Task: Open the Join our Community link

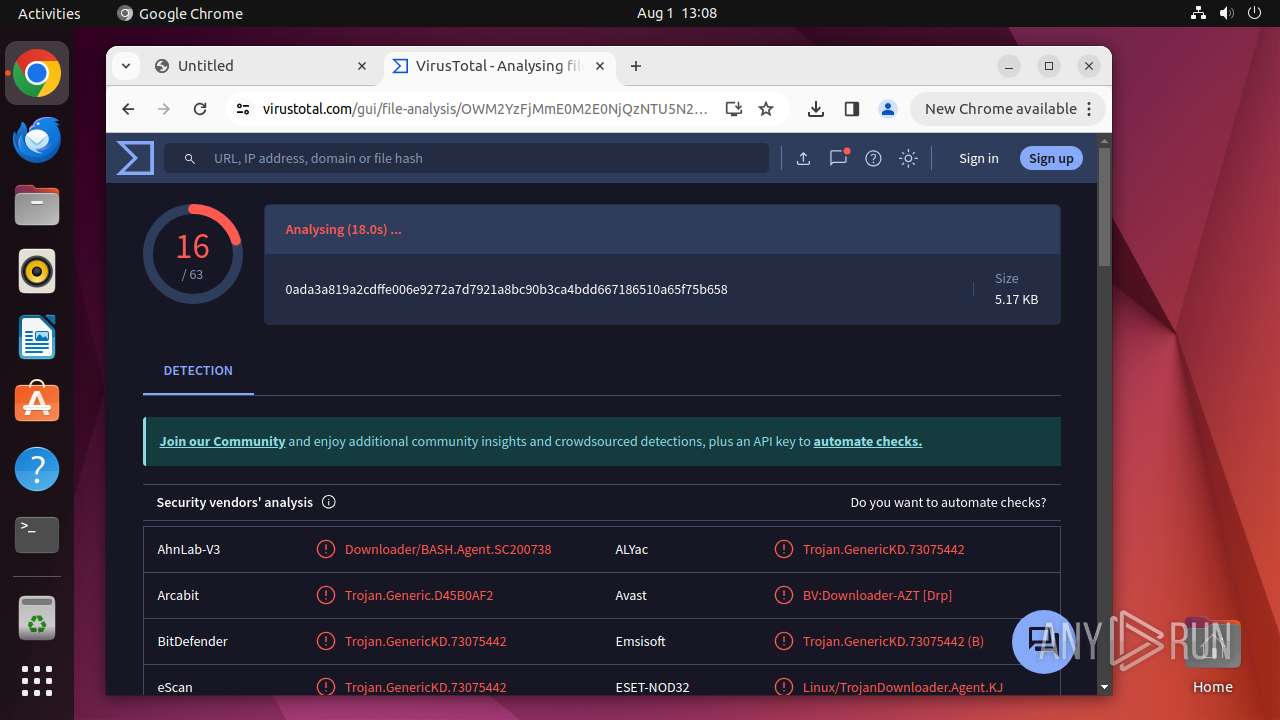Action: (x=222, y=441)
